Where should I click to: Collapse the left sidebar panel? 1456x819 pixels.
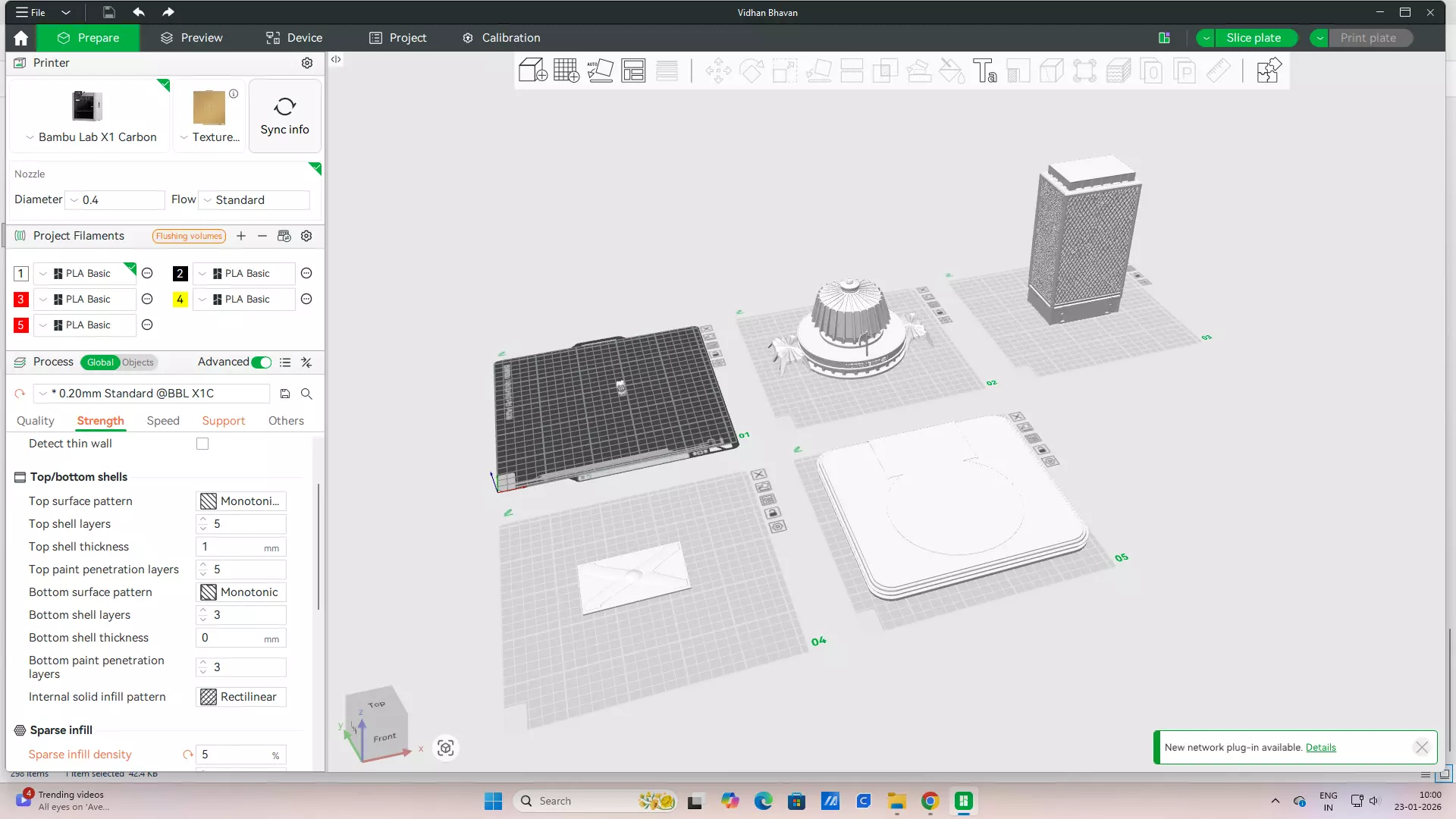tap(336, 59)
